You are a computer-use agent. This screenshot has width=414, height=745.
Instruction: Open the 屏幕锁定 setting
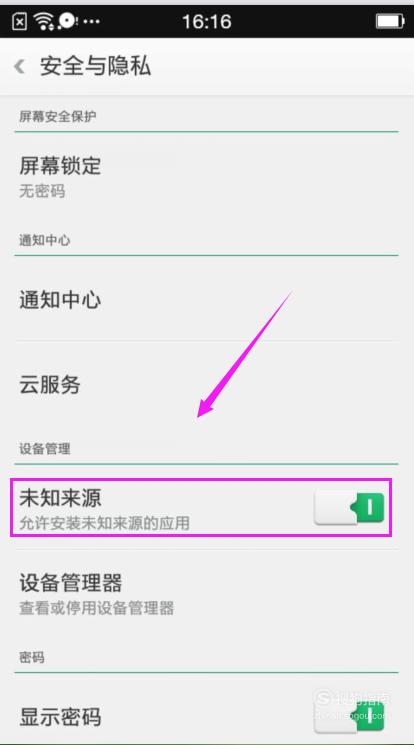(207, 177)
